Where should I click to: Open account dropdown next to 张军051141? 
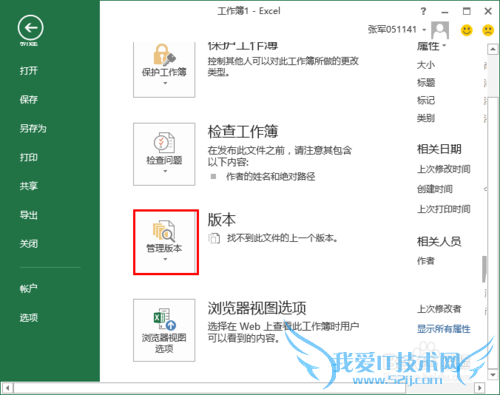click(x=424, y=30)
